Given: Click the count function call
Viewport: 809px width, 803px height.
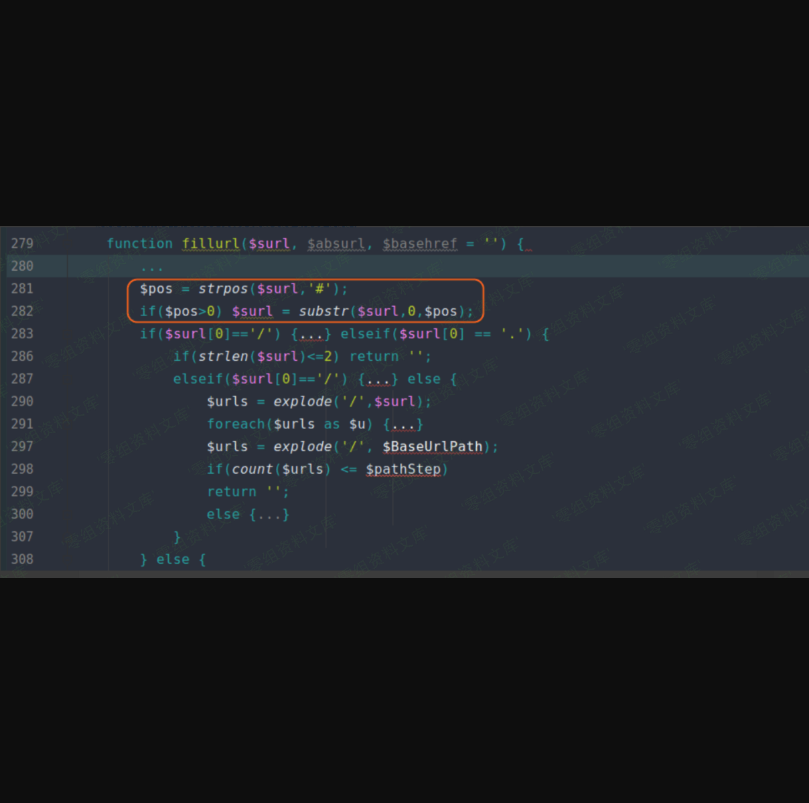Looking at the screenshot, I should point(252,469).
